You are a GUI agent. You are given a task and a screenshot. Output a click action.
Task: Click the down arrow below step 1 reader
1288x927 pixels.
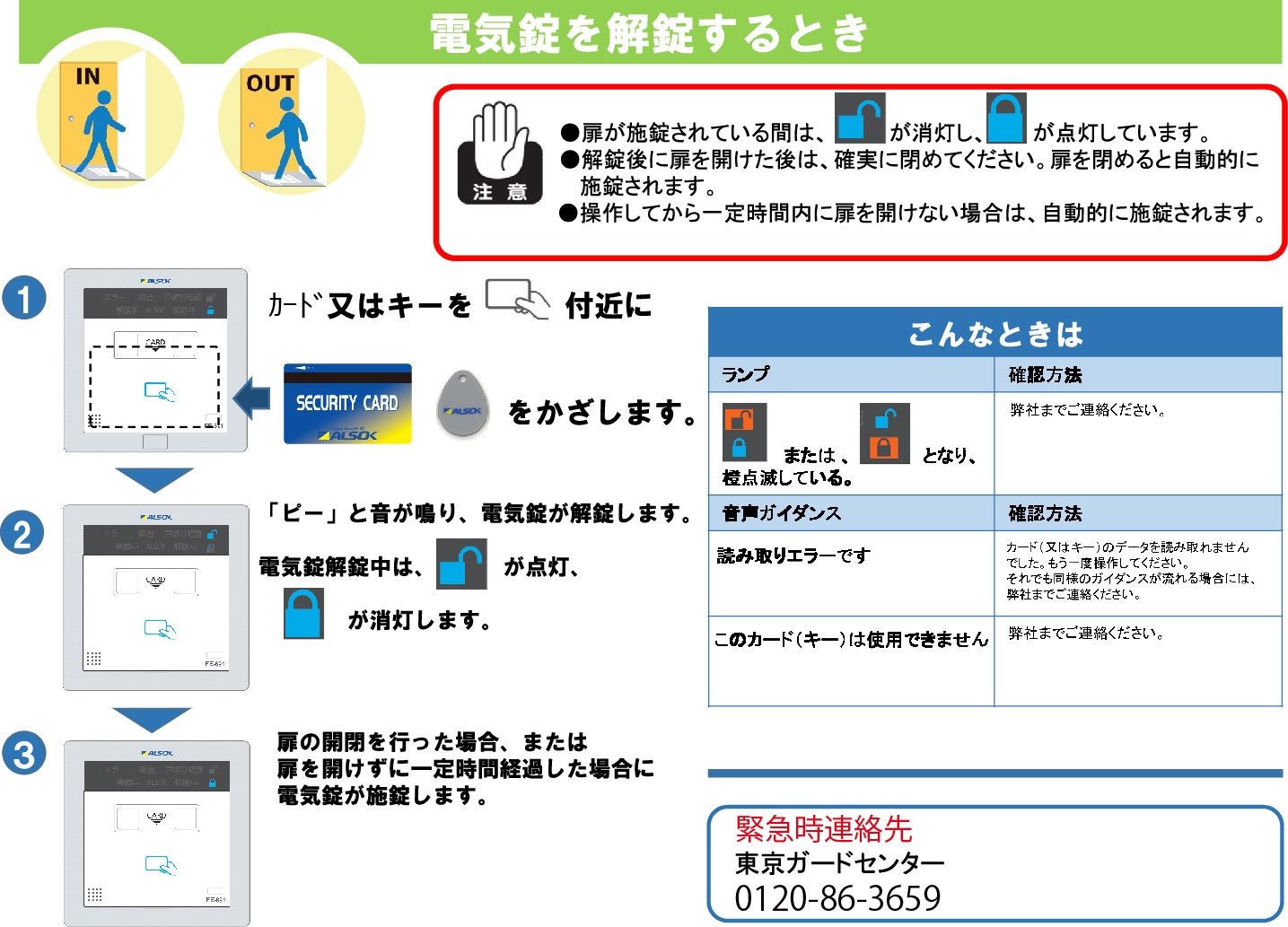point(153,479)
